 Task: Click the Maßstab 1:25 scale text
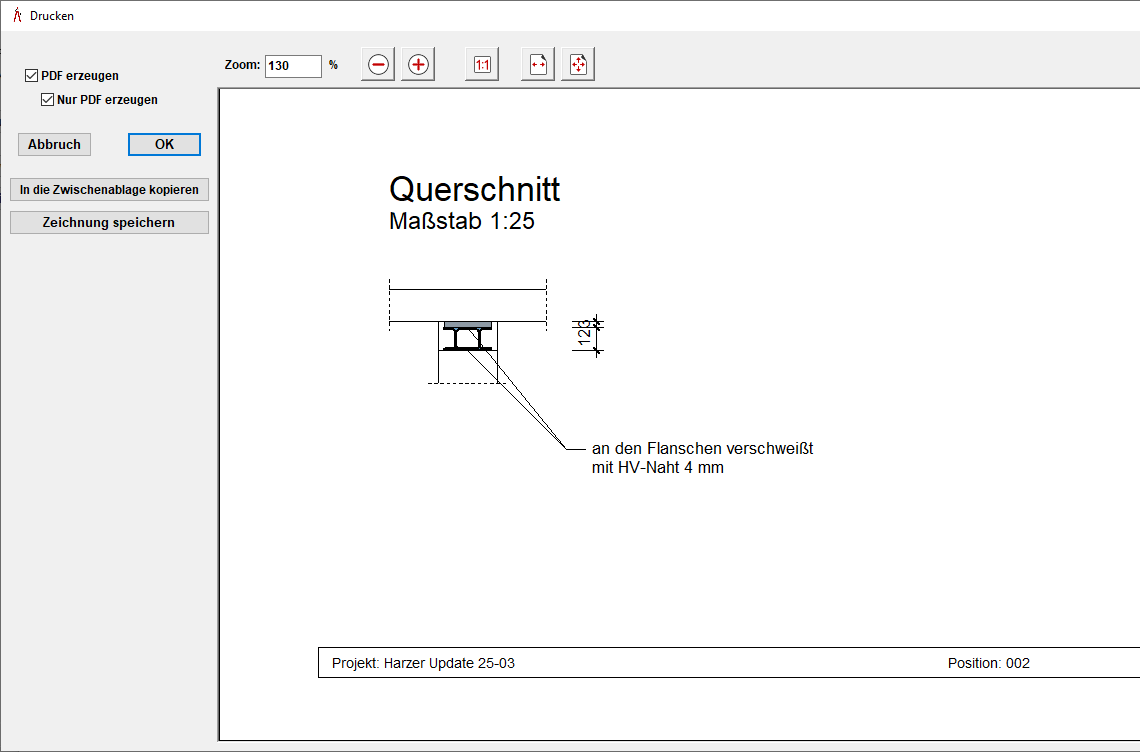pyautogui.click(x=461, y=222)
